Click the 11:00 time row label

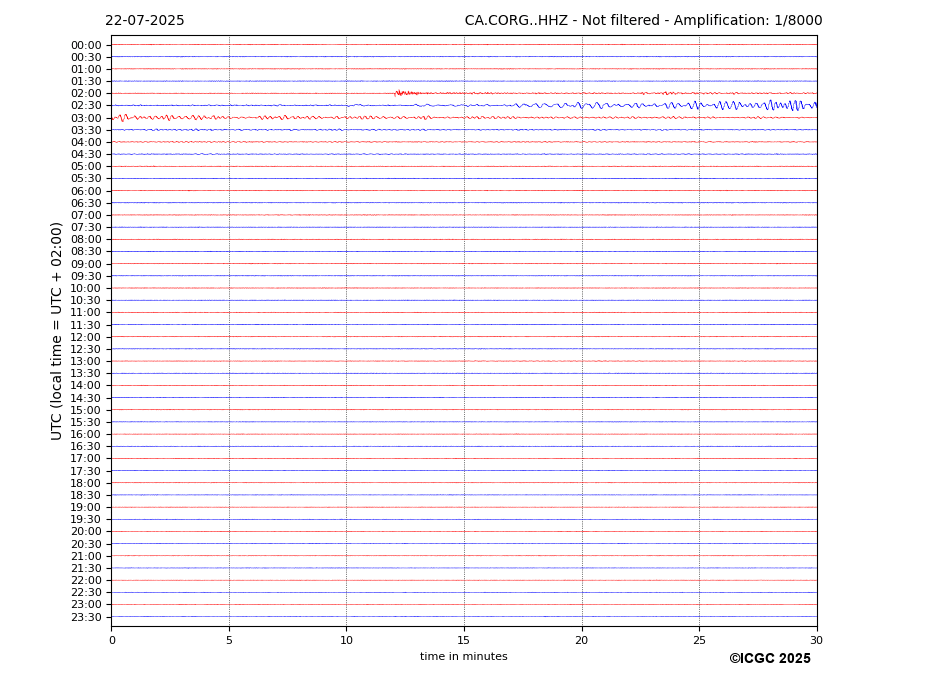[86, 313]
